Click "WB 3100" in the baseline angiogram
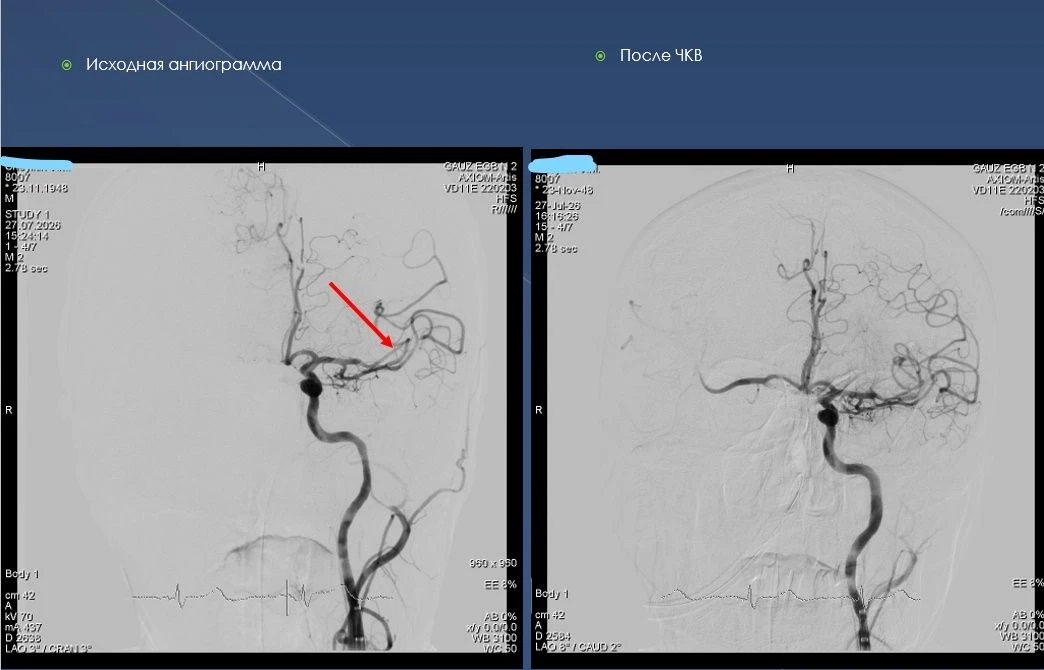 pyautogui.click(x=495, y=638)
